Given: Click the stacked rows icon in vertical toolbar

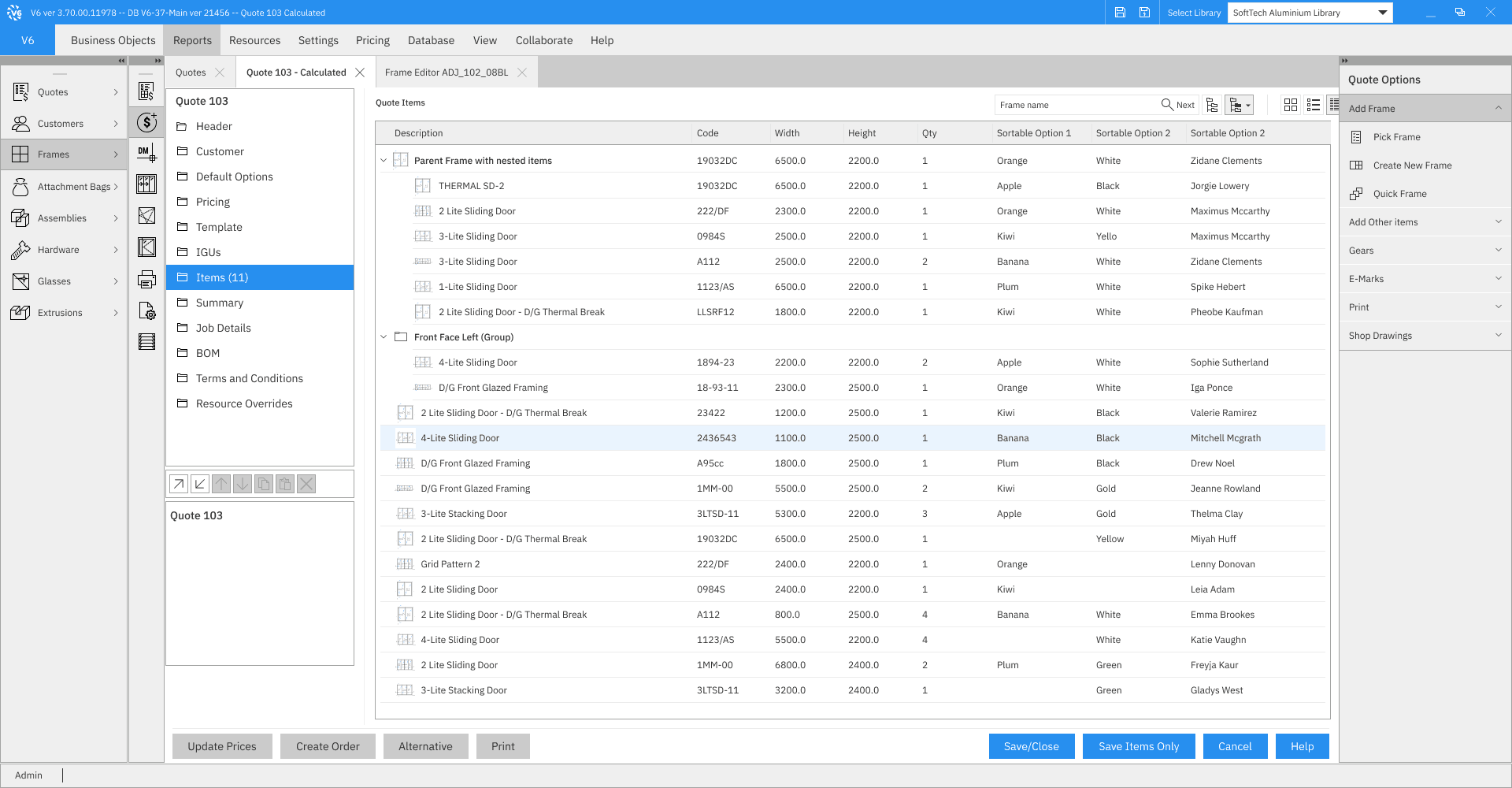Looking at the screenshot, I should click(146, 342).
